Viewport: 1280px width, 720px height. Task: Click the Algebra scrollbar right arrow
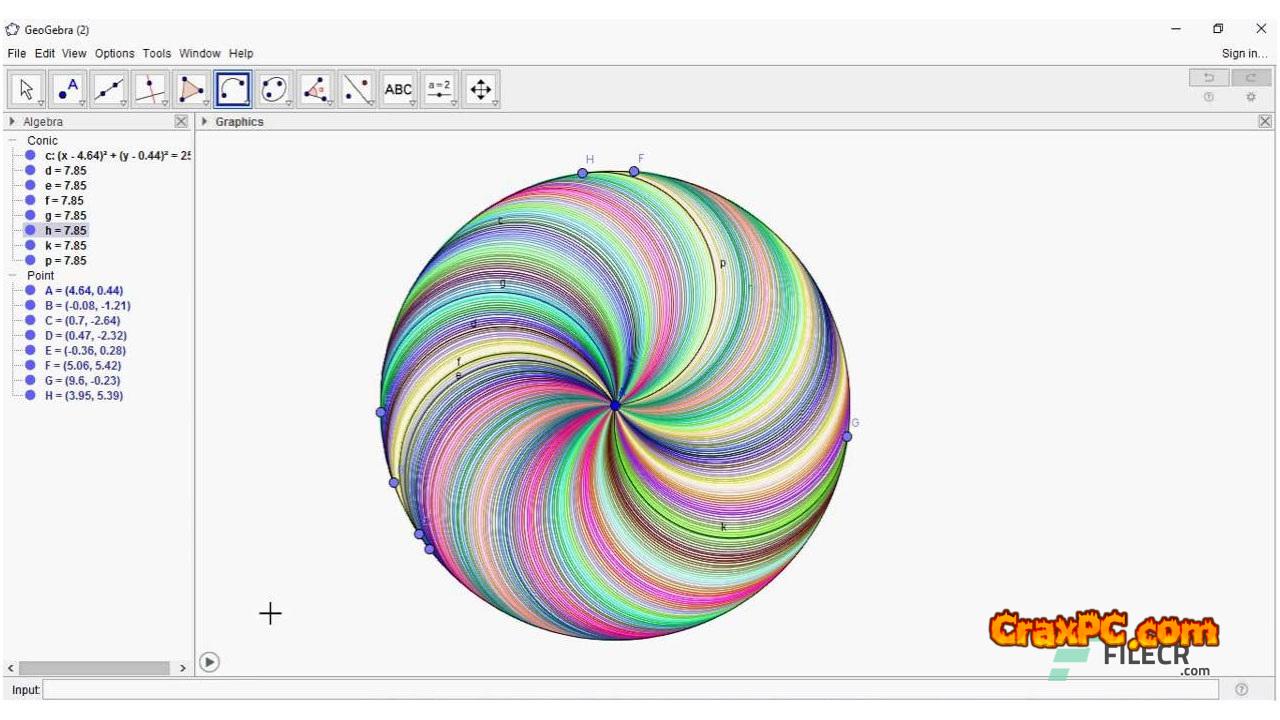[183, 668]
